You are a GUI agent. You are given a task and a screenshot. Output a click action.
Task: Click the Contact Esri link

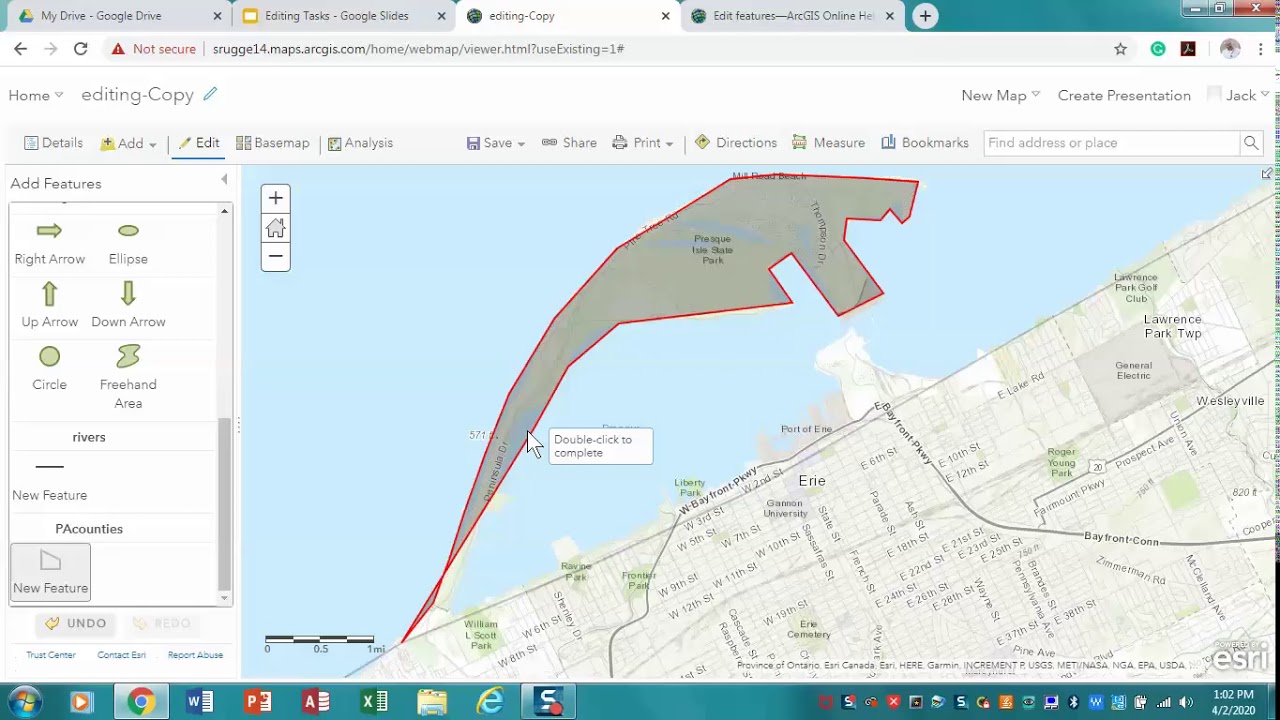121,655
